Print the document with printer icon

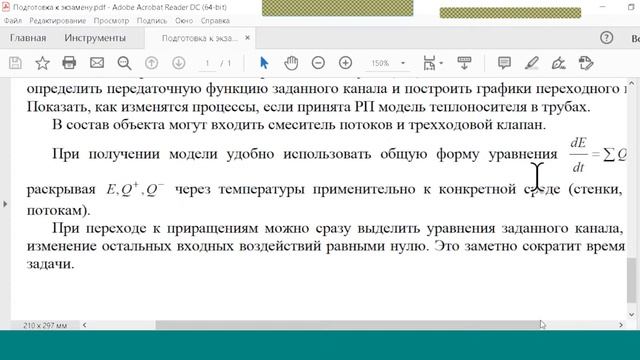69,63
